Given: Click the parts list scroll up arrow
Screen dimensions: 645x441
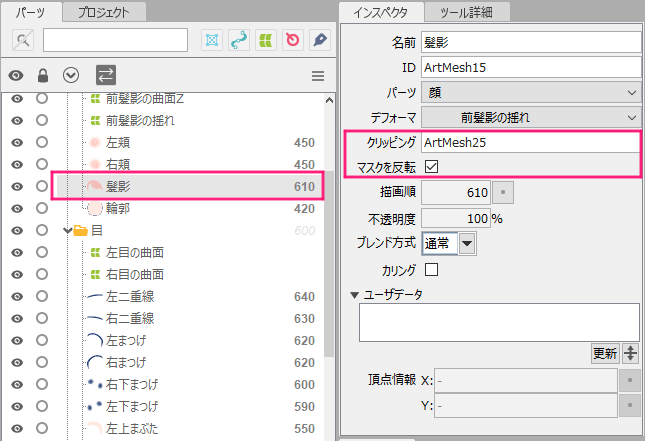Looking at the screenshot, I should pos(329,100).
